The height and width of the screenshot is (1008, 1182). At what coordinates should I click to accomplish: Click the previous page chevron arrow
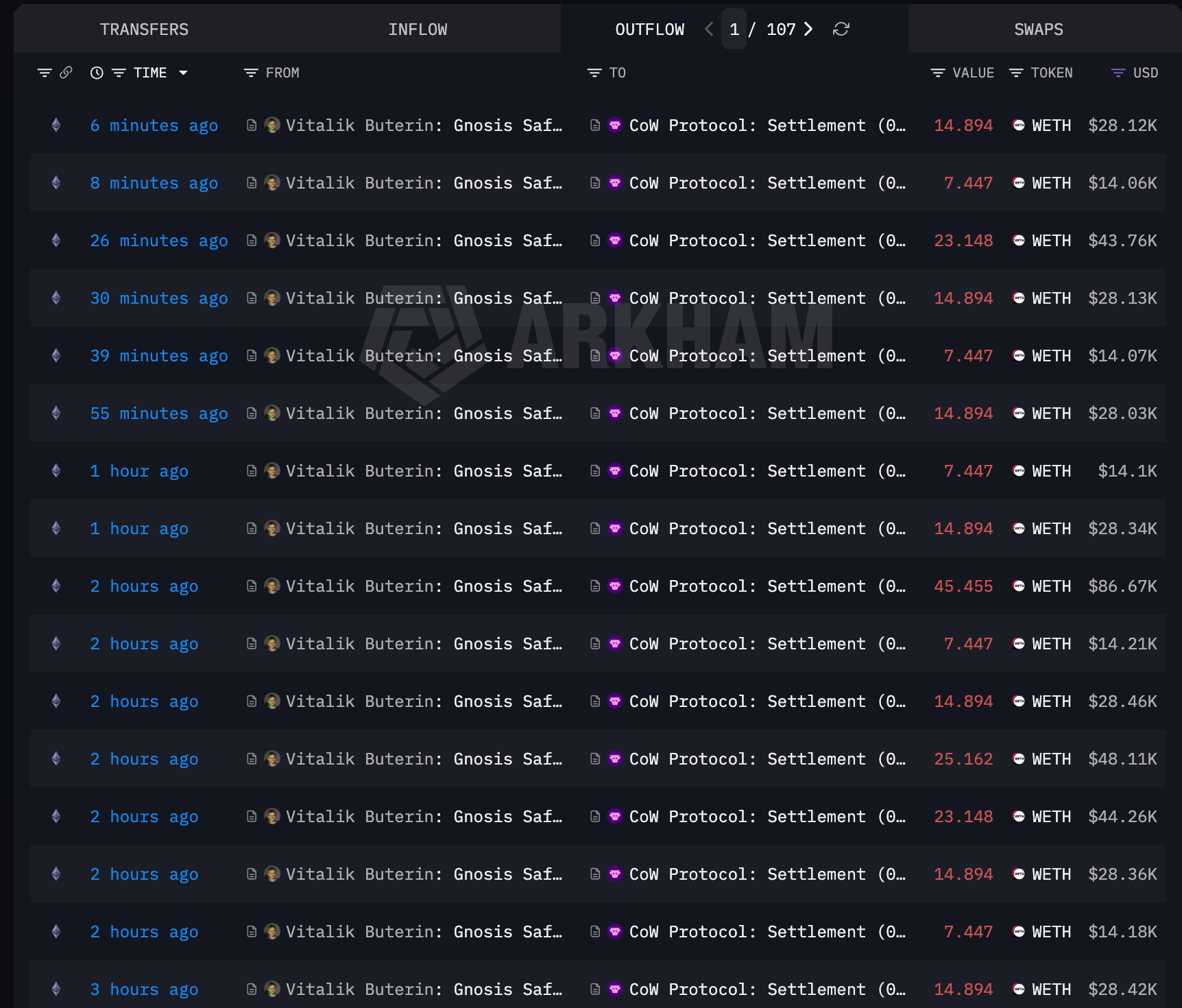708,29
